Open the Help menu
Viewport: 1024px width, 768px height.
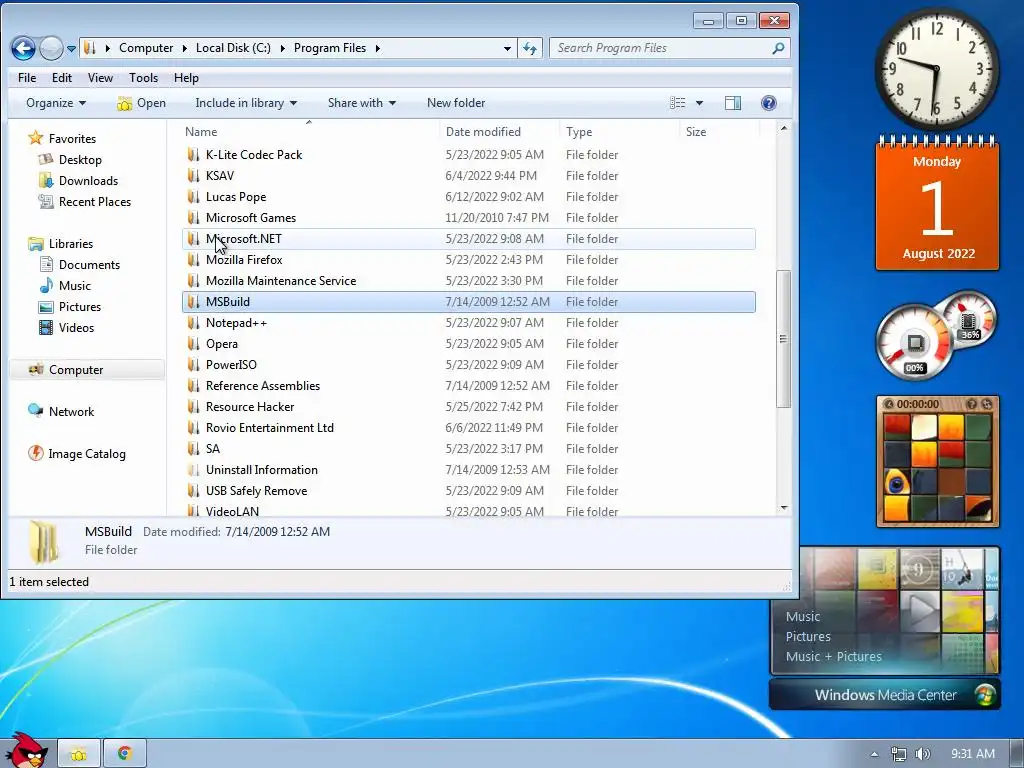click(186, 78)
